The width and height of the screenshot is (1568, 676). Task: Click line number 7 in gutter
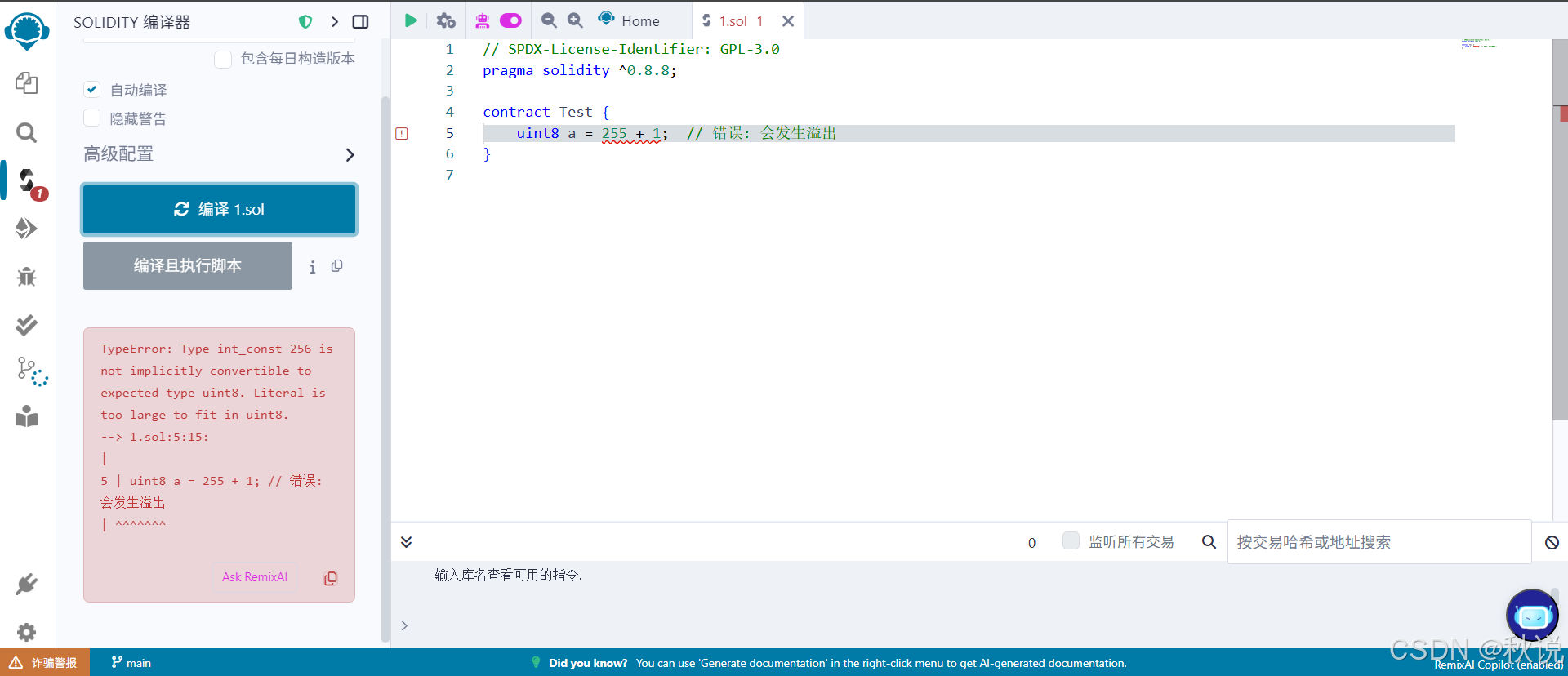click(449, 175)
